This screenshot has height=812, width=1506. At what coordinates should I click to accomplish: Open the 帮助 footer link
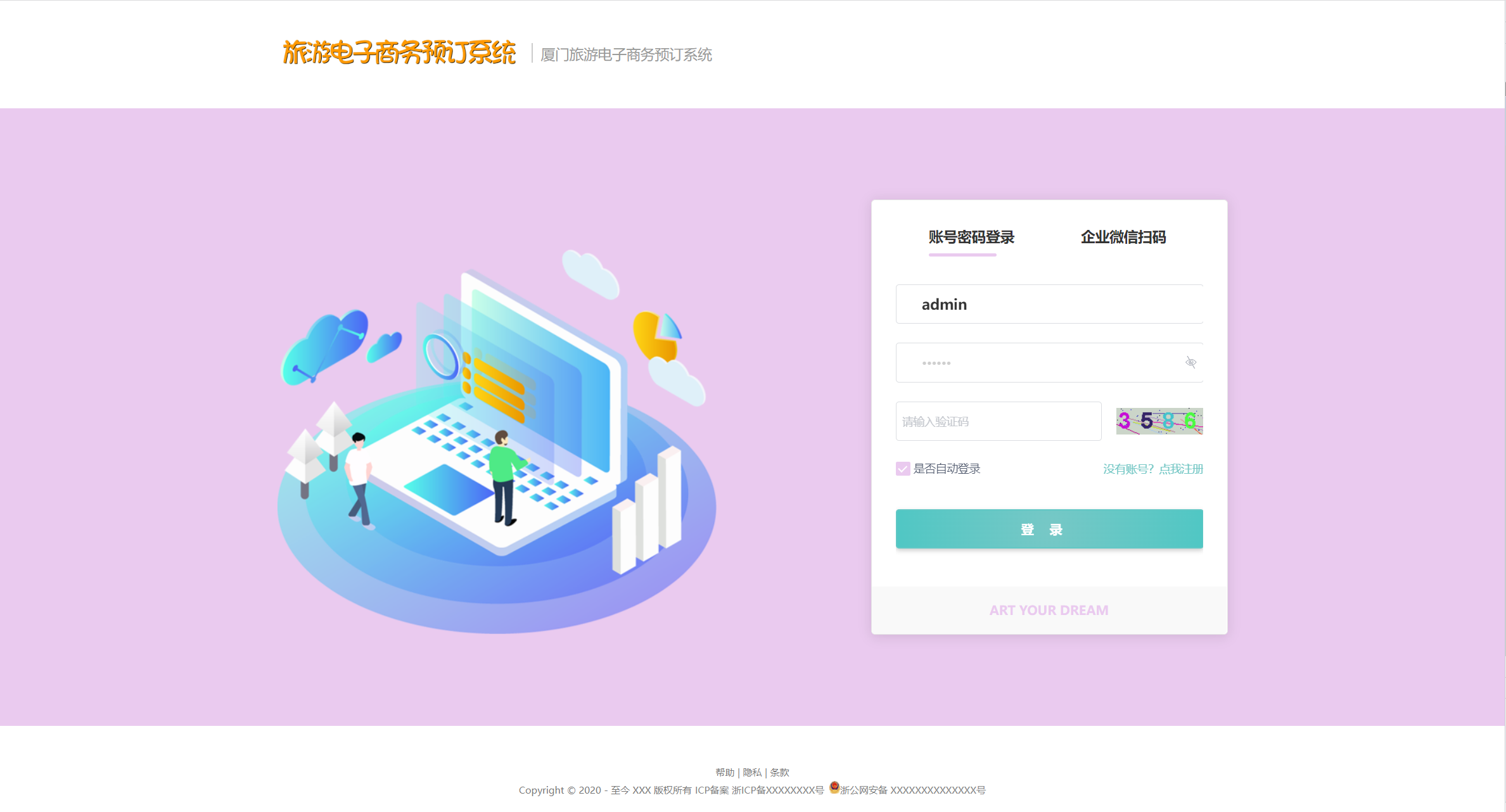click(725, 773)
